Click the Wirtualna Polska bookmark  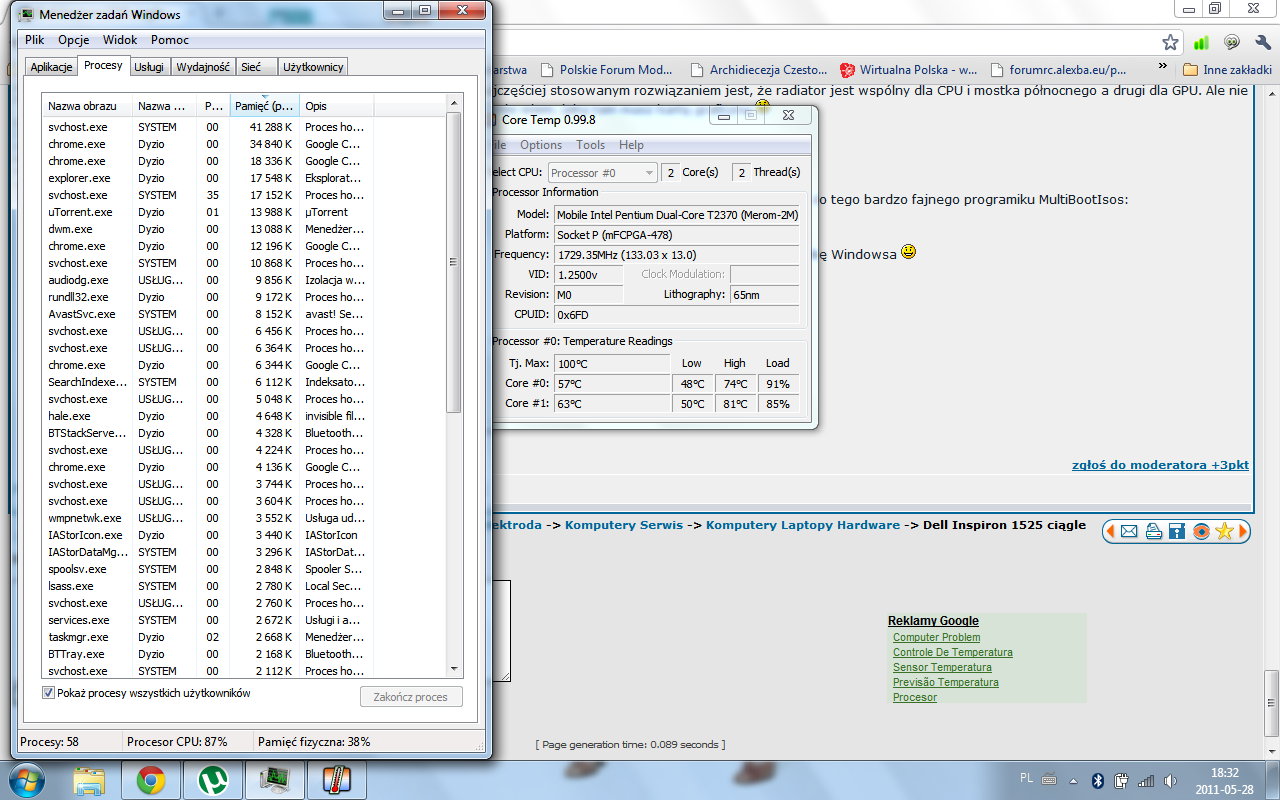[909, 70]
